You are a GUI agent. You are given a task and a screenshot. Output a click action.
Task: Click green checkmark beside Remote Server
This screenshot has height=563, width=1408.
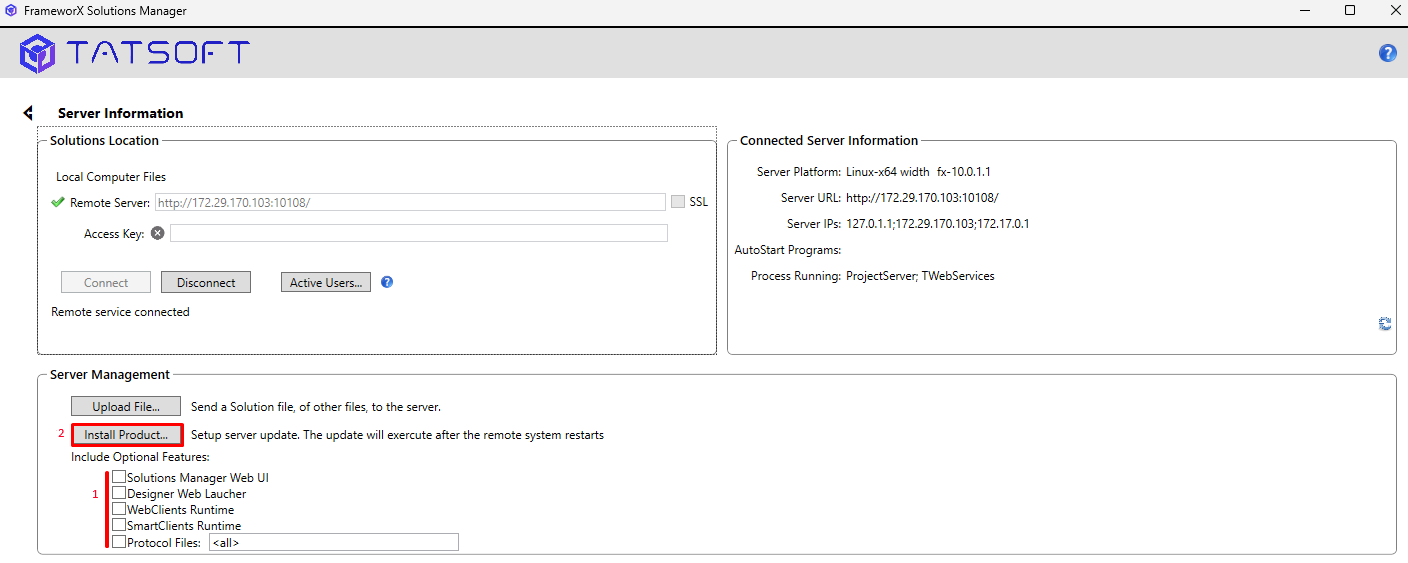58,202
